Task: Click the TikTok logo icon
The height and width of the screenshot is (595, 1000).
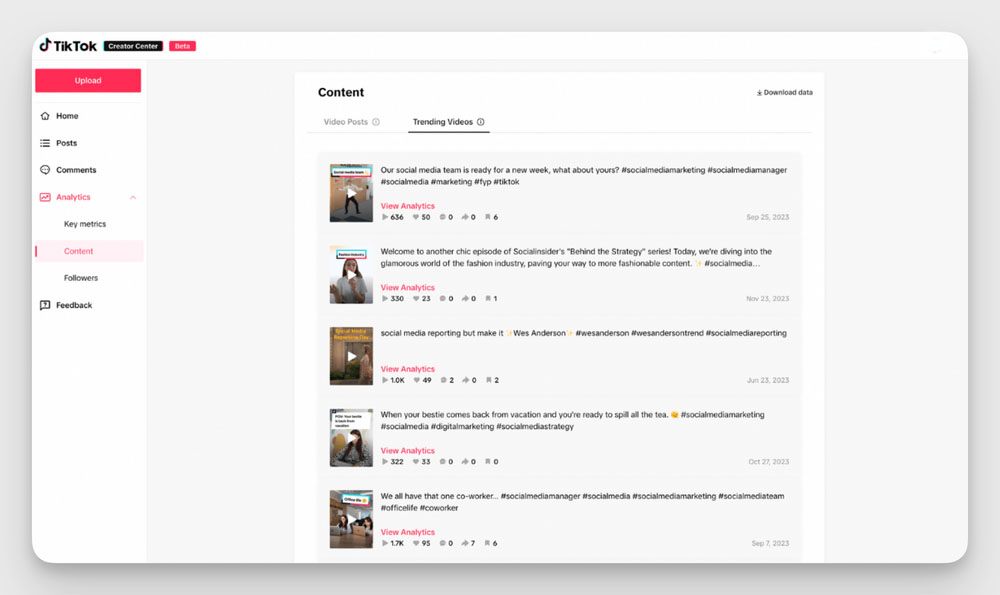Action: (45, 45)
